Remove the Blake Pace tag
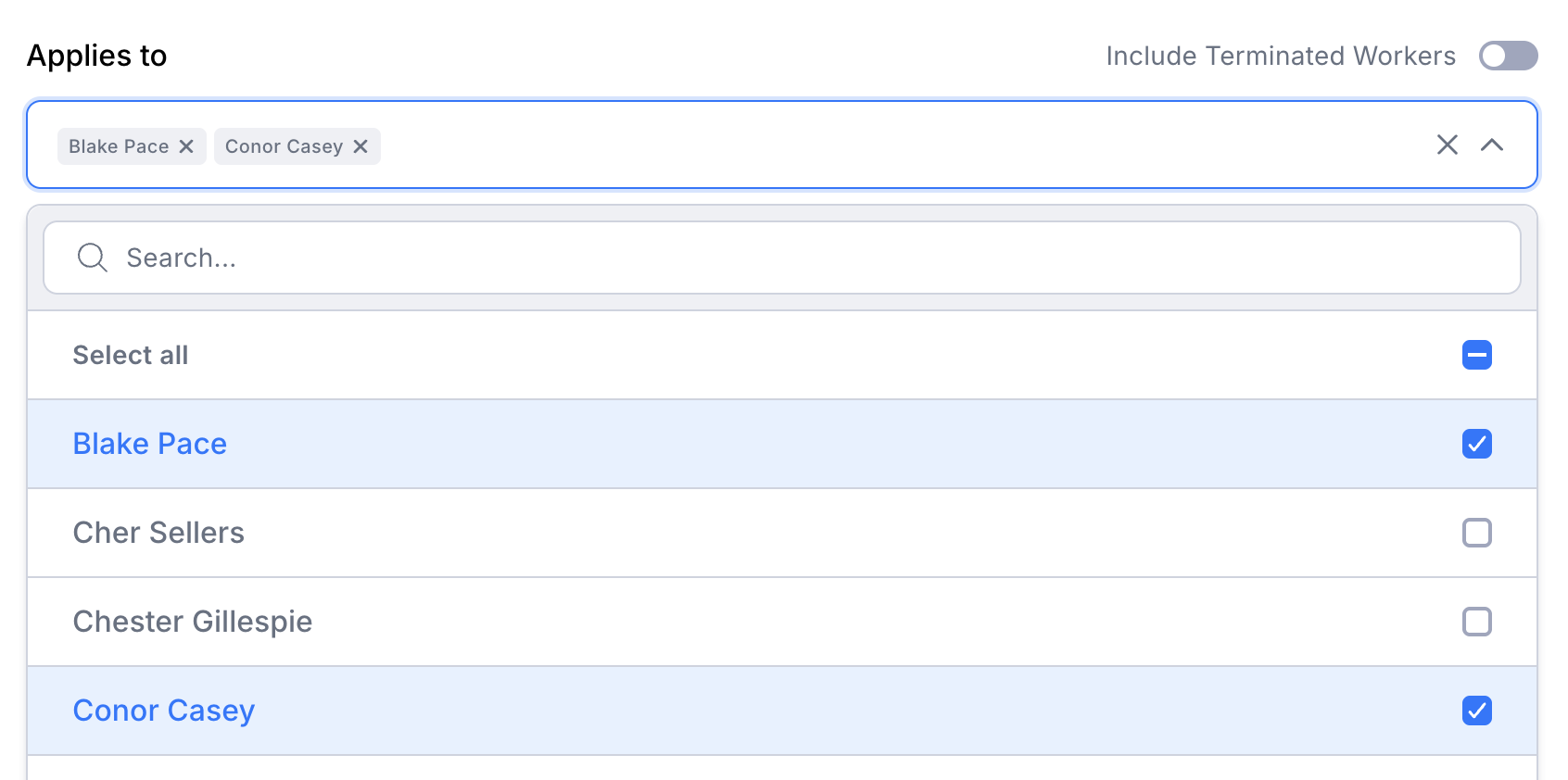 [186, 146]
